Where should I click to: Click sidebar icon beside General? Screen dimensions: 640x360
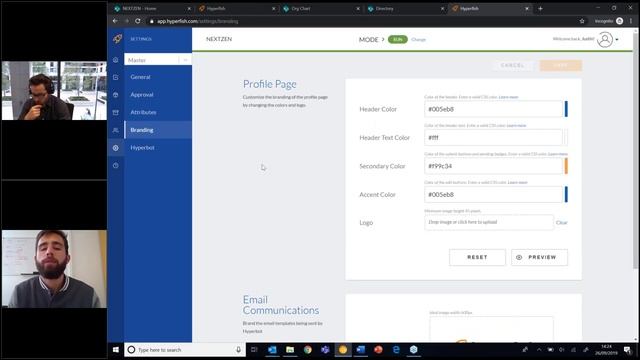click(x=116, y=77)
